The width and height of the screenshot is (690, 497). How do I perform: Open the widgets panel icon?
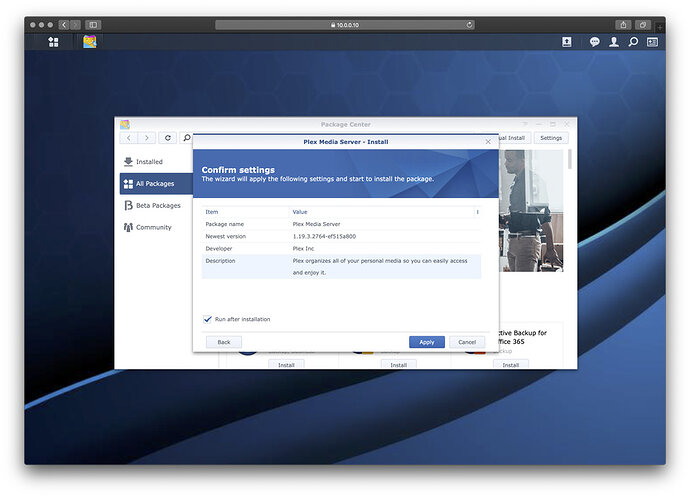click(652, 42)
